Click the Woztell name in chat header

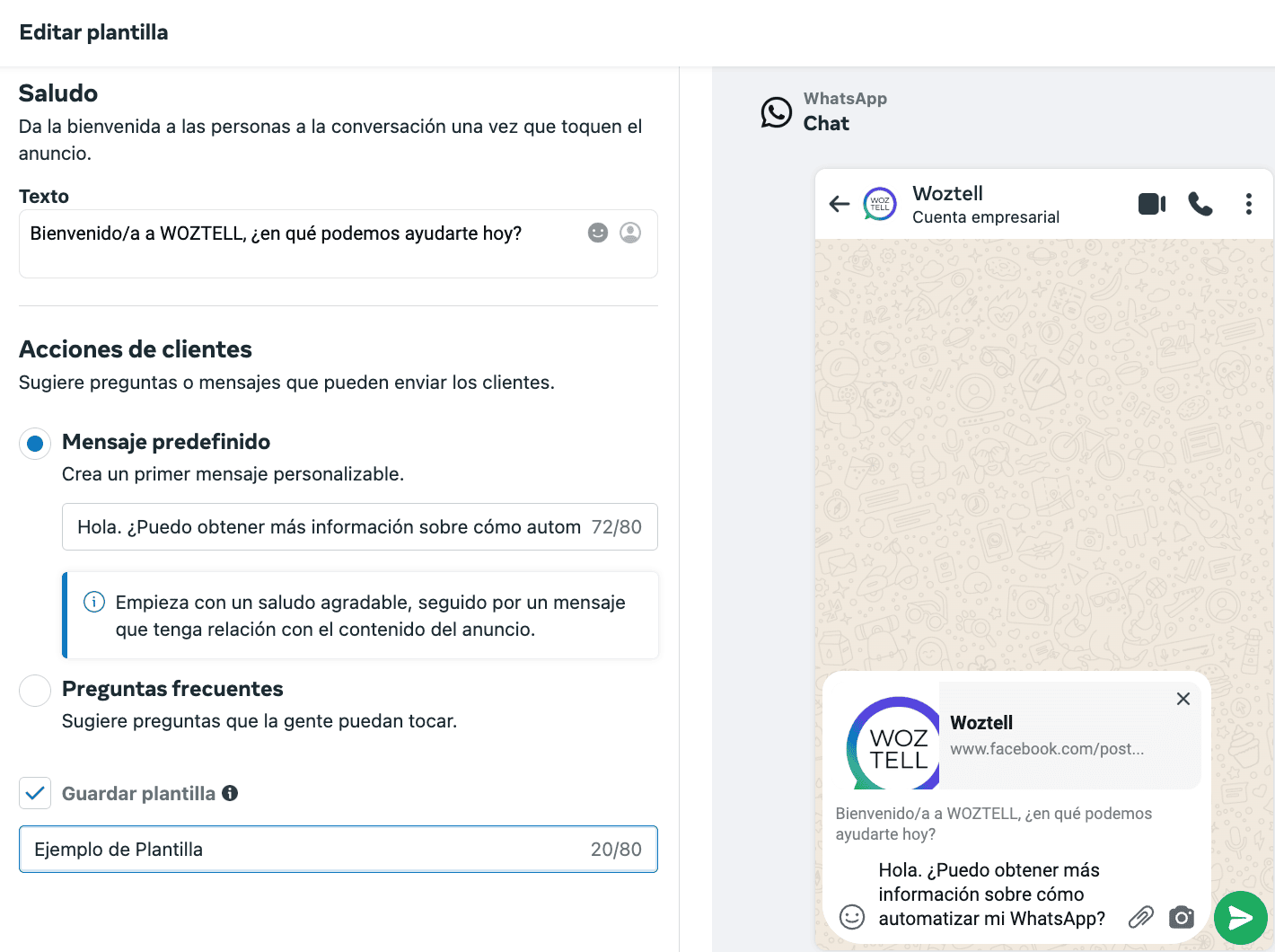tap(947, 193)
